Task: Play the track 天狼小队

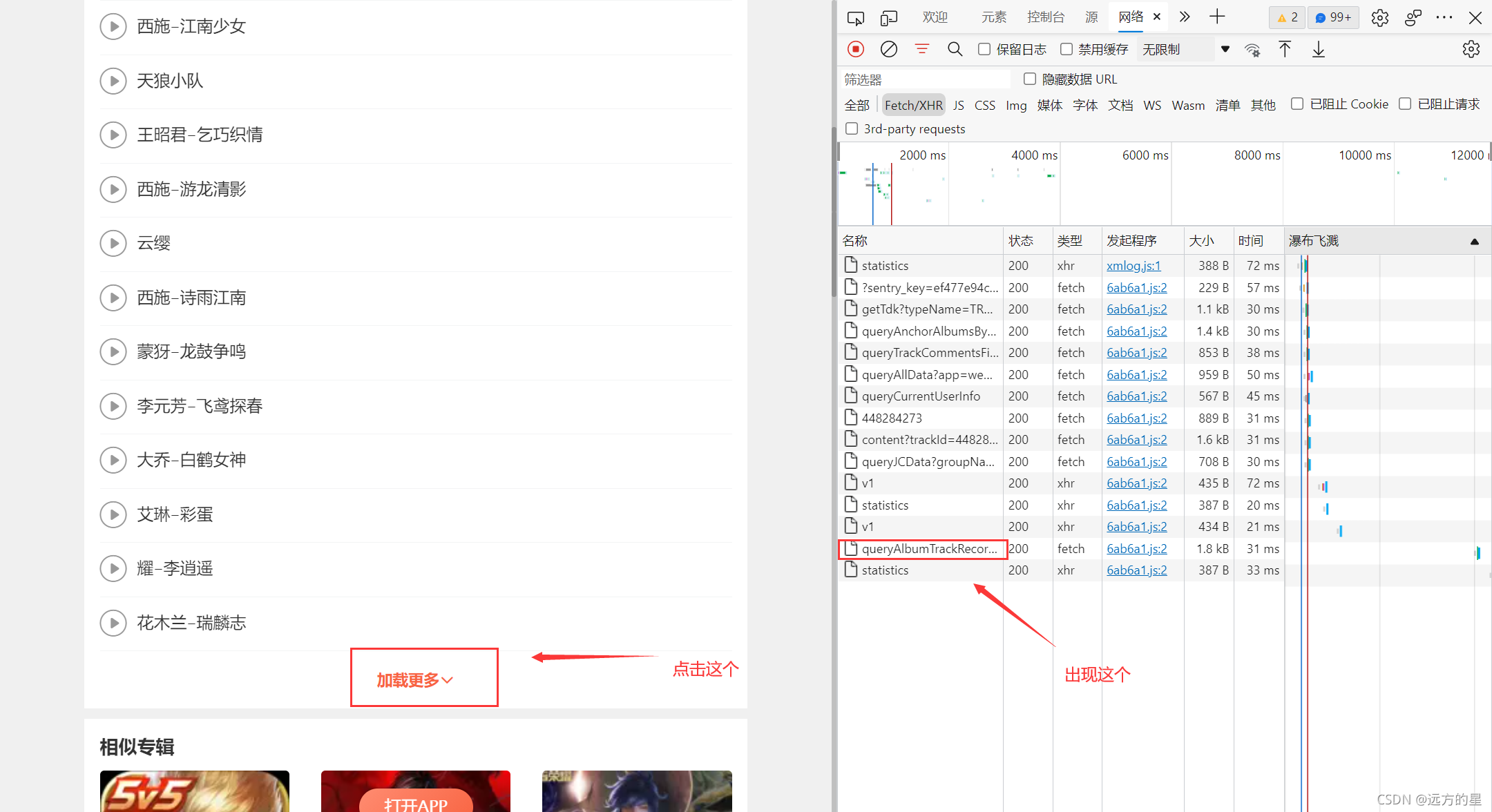Action: (113, 81)
